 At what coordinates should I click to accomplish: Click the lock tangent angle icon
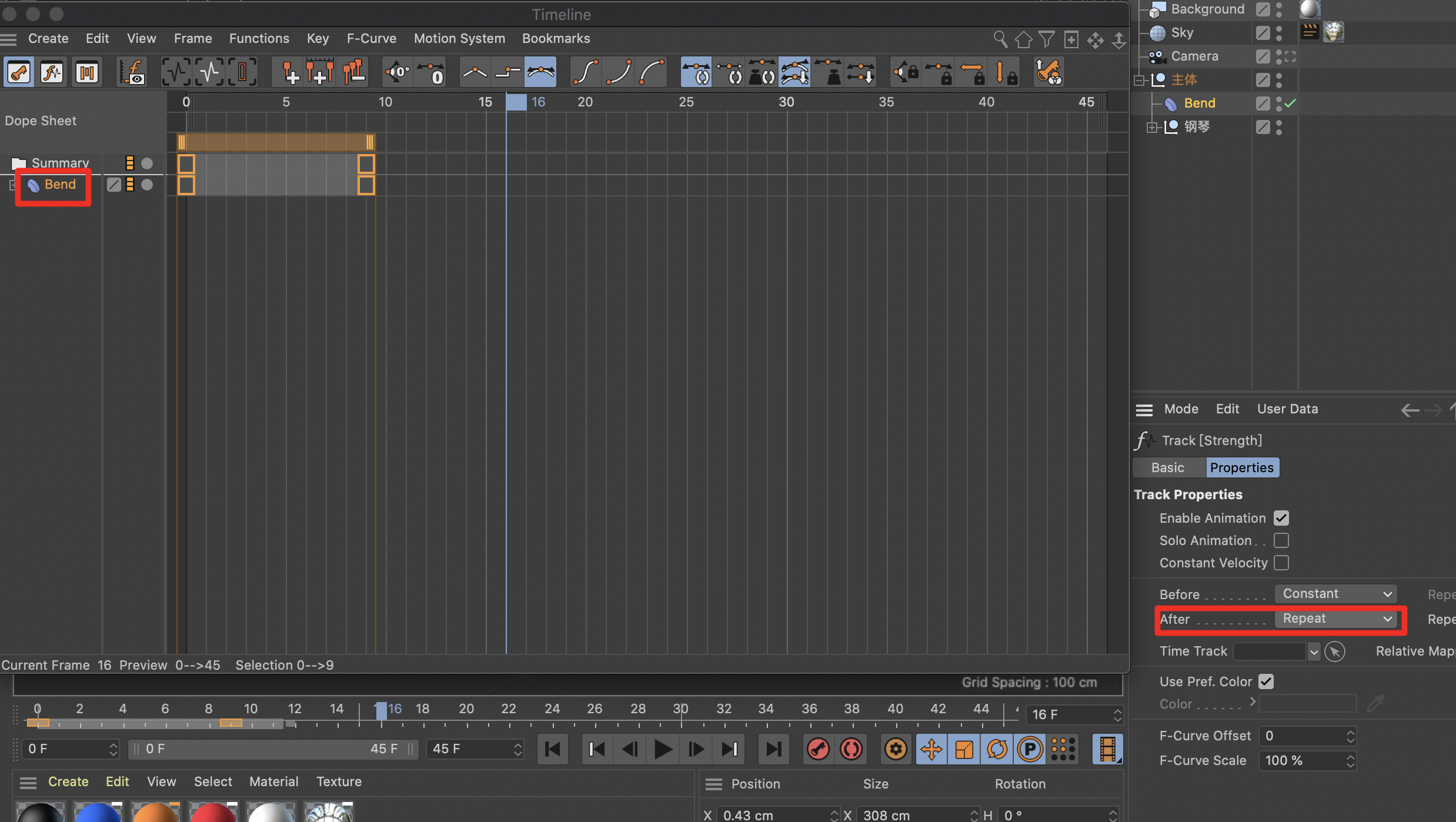tap(905, 72)
